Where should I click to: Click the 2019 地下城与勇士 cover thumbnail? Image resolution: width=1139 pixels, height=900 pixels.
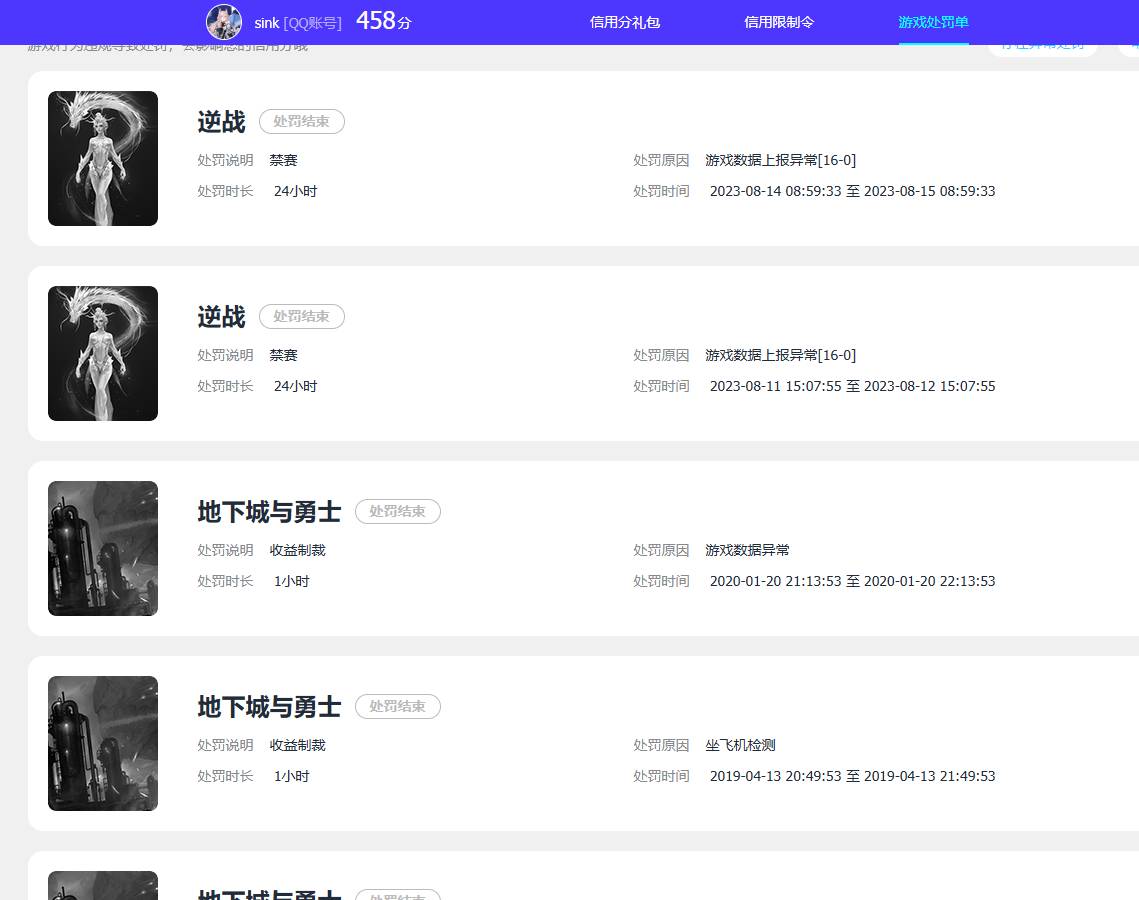point(103,743)
